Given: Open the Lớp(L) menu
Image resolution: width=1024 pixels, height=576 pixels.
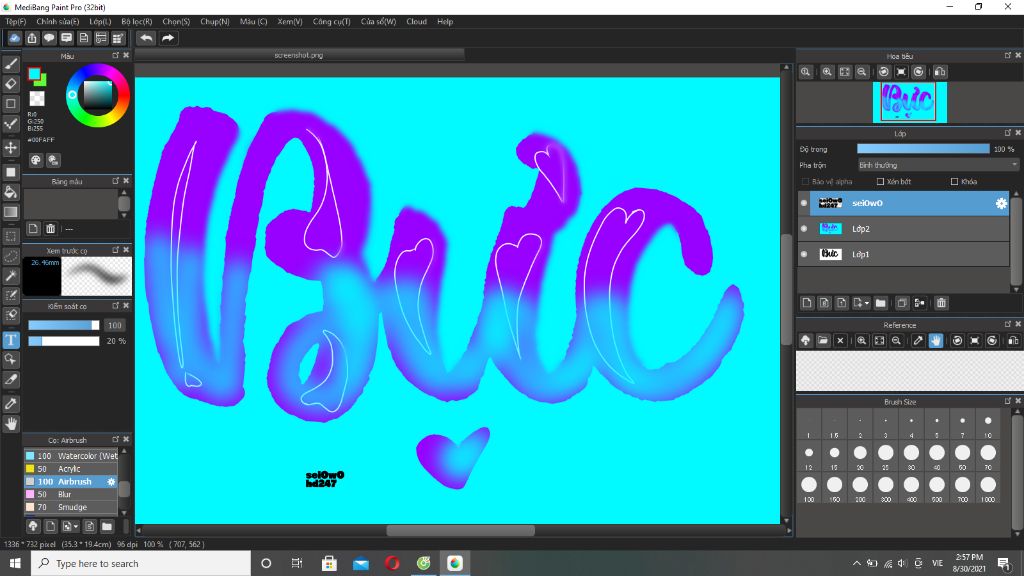Looking at the screenshot, I should pos(100,22).
